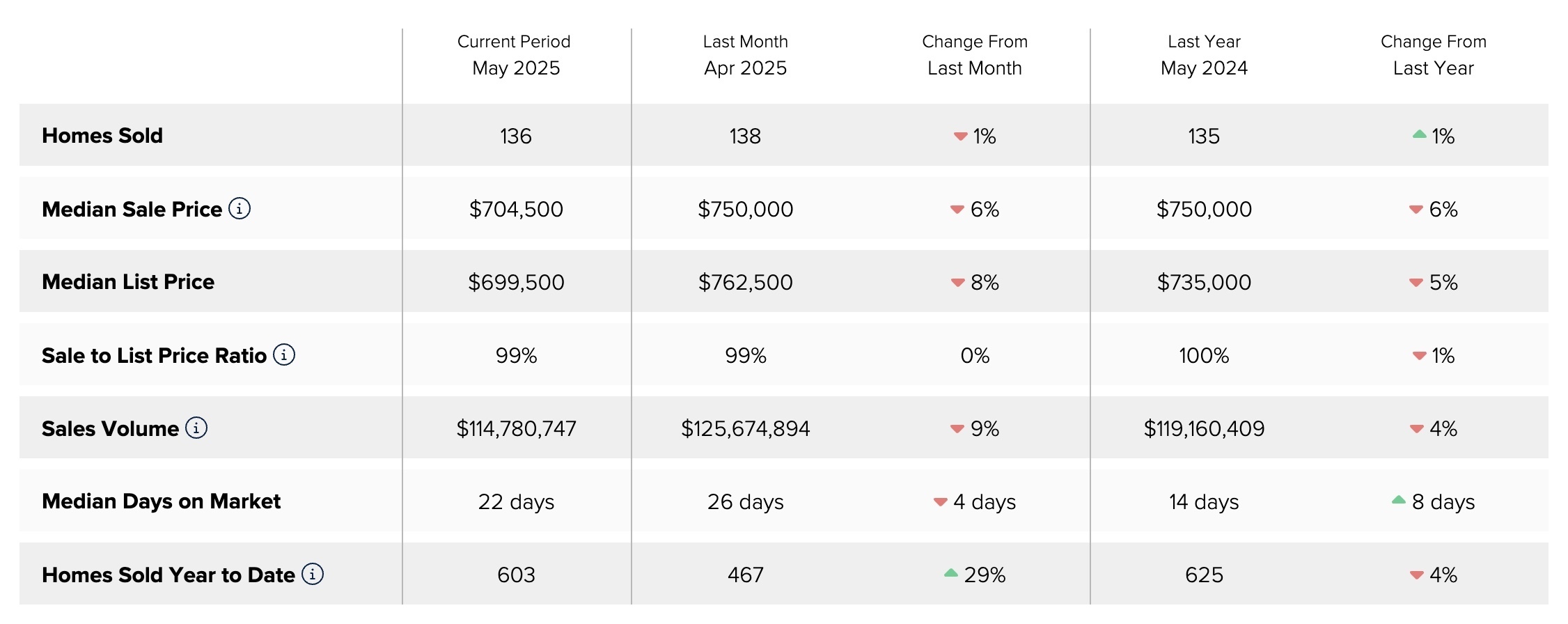Click the $114,780,747 sales volume value
The height and width of the screenshot is (624, 1568).
516,428
